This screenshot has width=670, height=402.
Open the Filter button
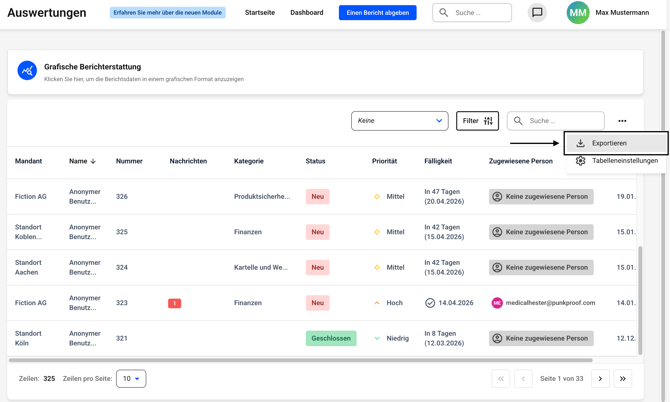[477, 121]
